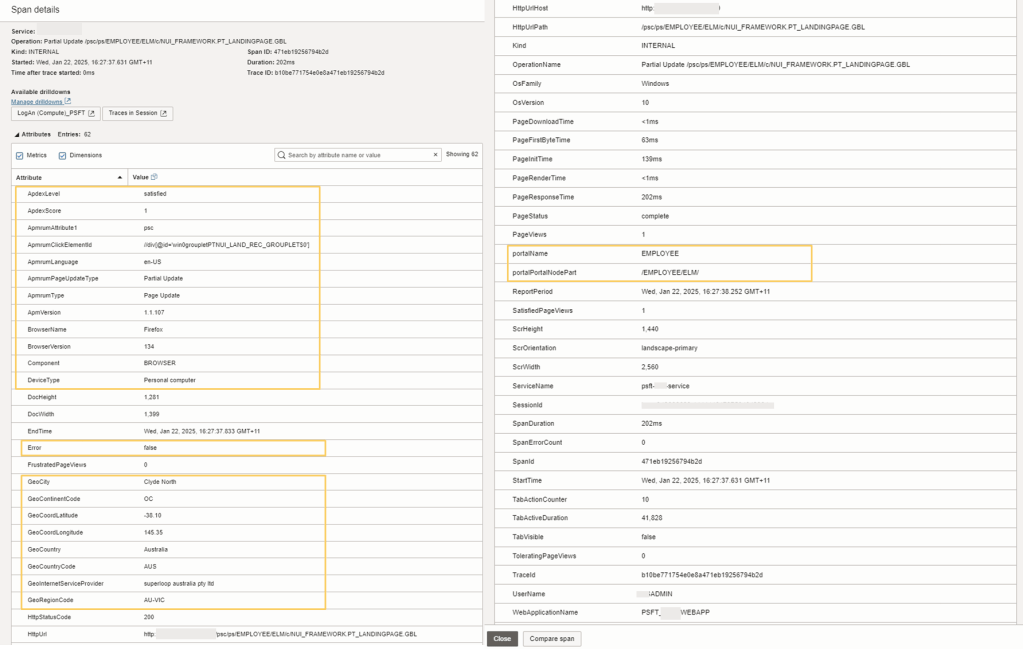1023x649 pixels.
Task: Click the attribute search input field
Action: click(x=358, y=155)
